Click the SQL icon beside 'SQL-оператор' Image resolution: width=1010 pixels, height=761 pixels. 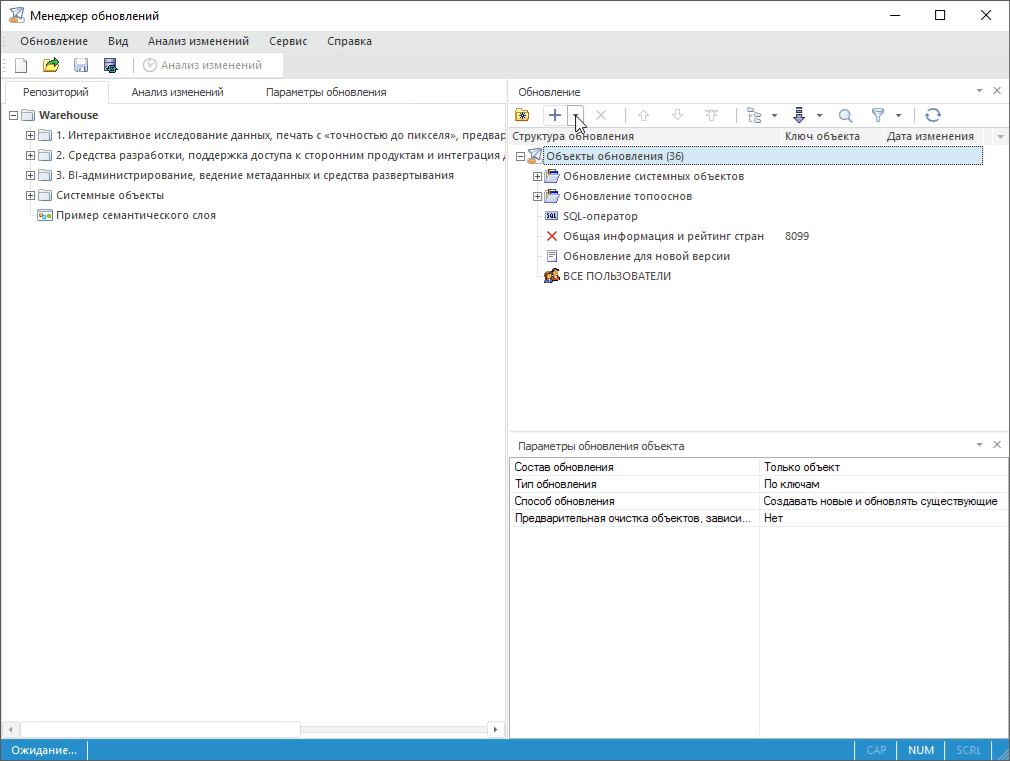click(x=551, y=217)
